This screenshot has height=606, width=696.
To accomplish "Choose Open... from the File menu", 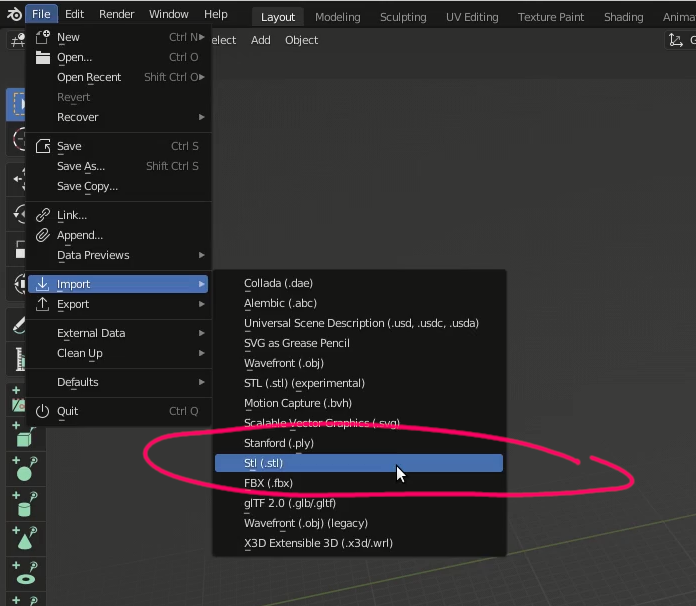I will (118, 57).
